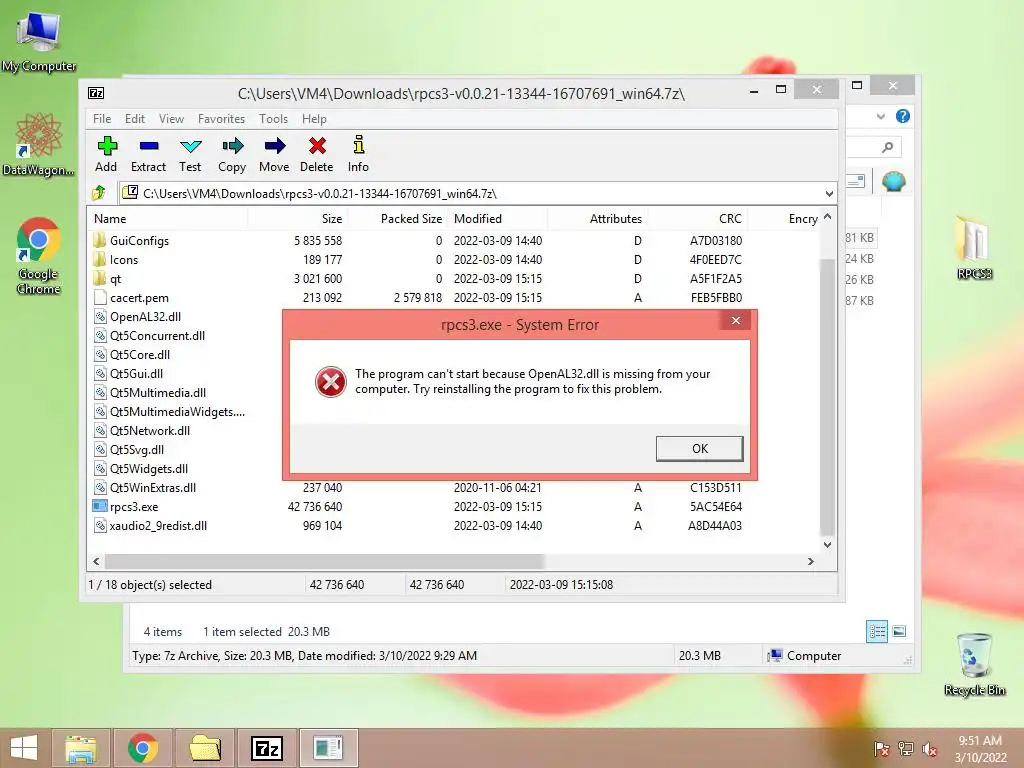Image resolution: width=1024 pixels, height=768 pixels.
Task: Open the Help menu
Action: [x=314, y=119]
